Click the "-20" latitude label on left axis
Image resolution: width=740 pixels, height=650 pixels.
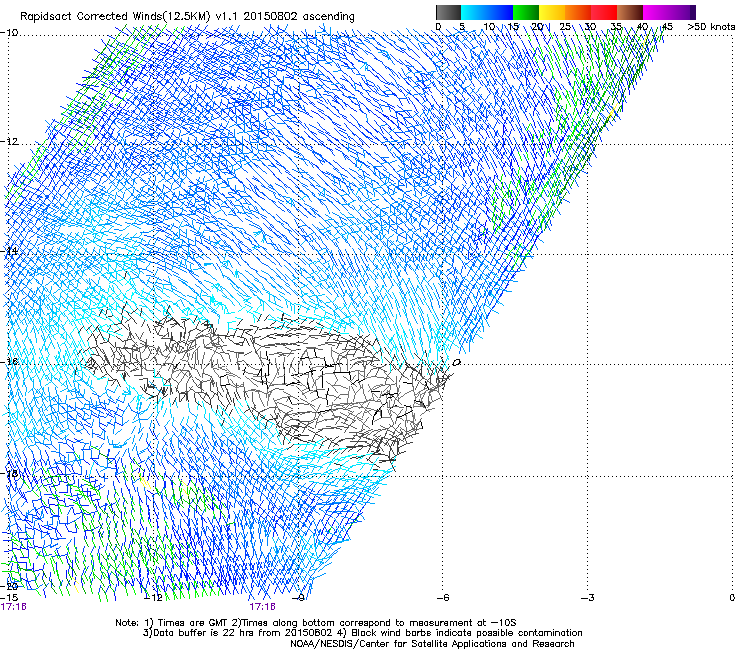(9, 586)
